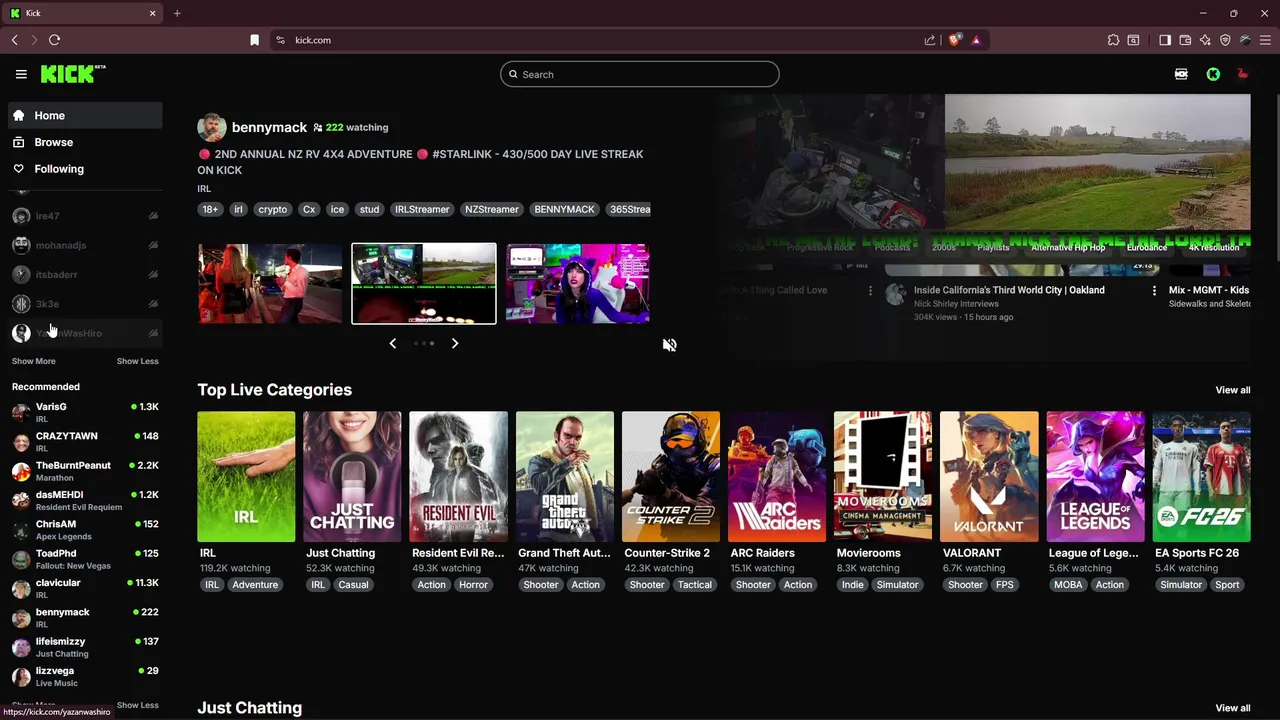
Task: Open Leo AI sparkle icon
Action: pos(1205,40)
